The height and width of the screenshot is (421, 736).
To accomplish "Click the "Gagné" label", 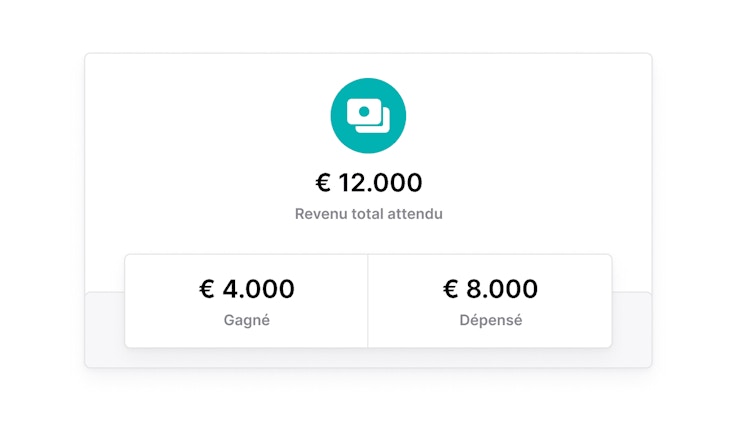I will click(x=246, y=321).
